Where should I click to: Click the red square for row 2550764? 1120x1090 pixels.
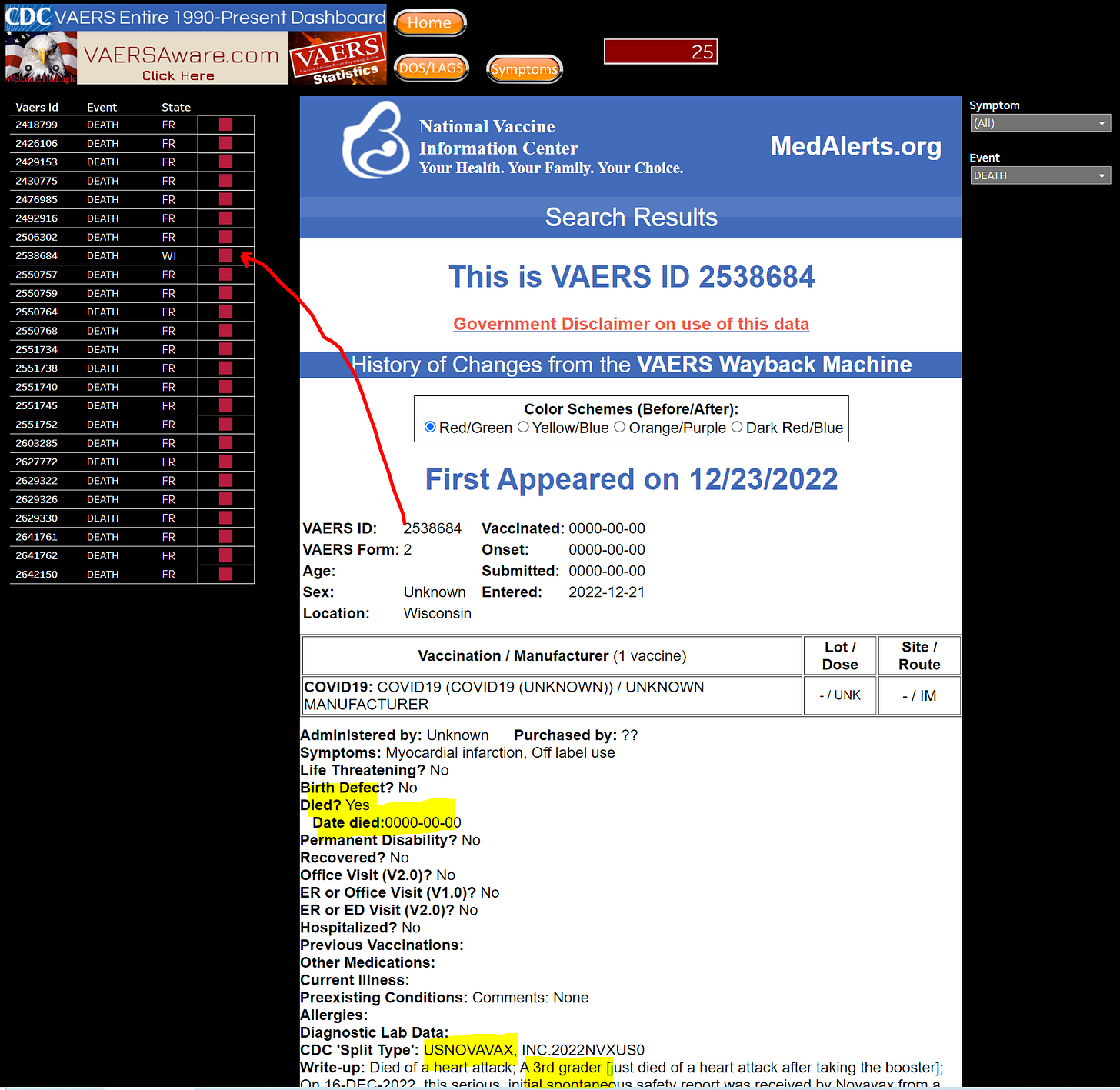tap(225, 311)
